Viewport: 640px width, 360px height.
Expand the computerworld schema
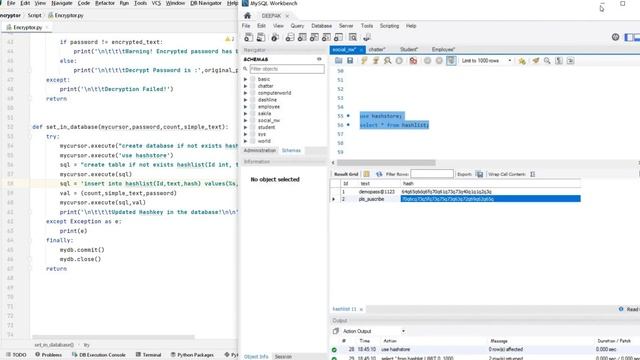(x=246, y=93)
